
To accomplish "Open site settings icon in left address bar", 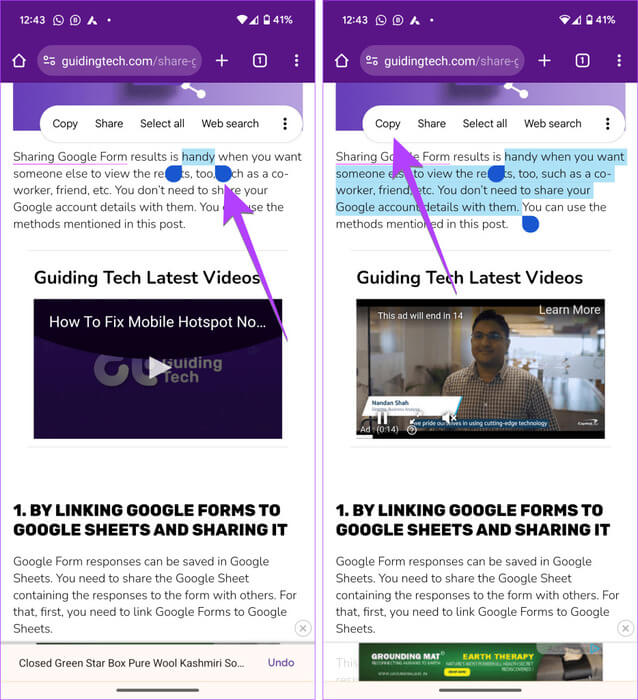I will [x=49, y=61].
